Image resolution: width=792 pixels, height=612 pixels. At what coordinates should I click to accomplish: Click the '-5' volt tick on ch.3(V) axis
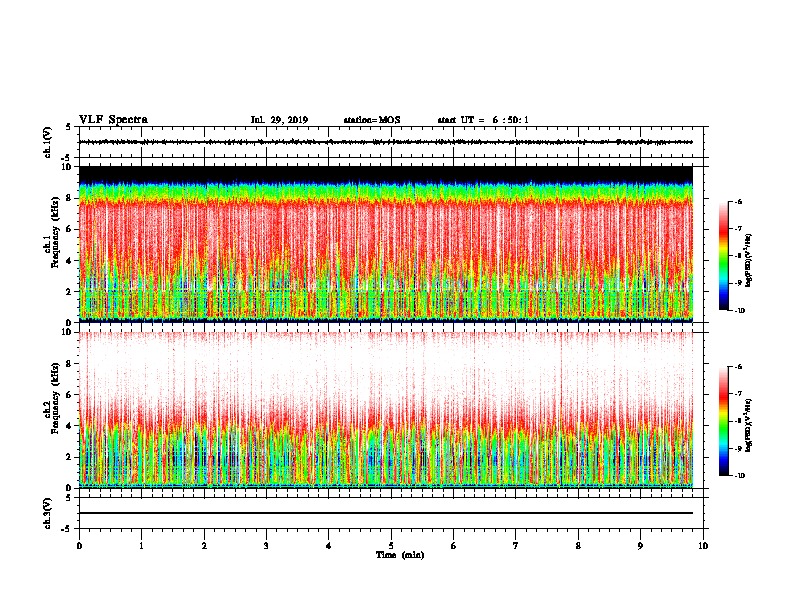click(67, 529)
